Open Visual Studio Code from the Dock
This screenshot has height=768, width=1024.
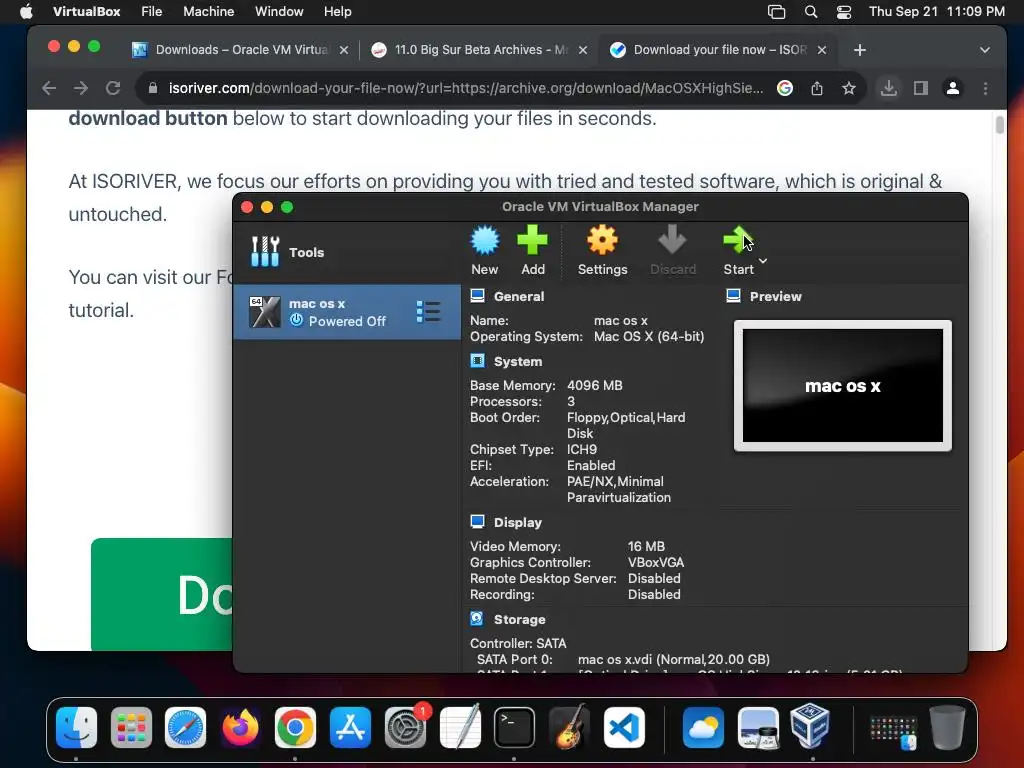[x=624, y=728]
